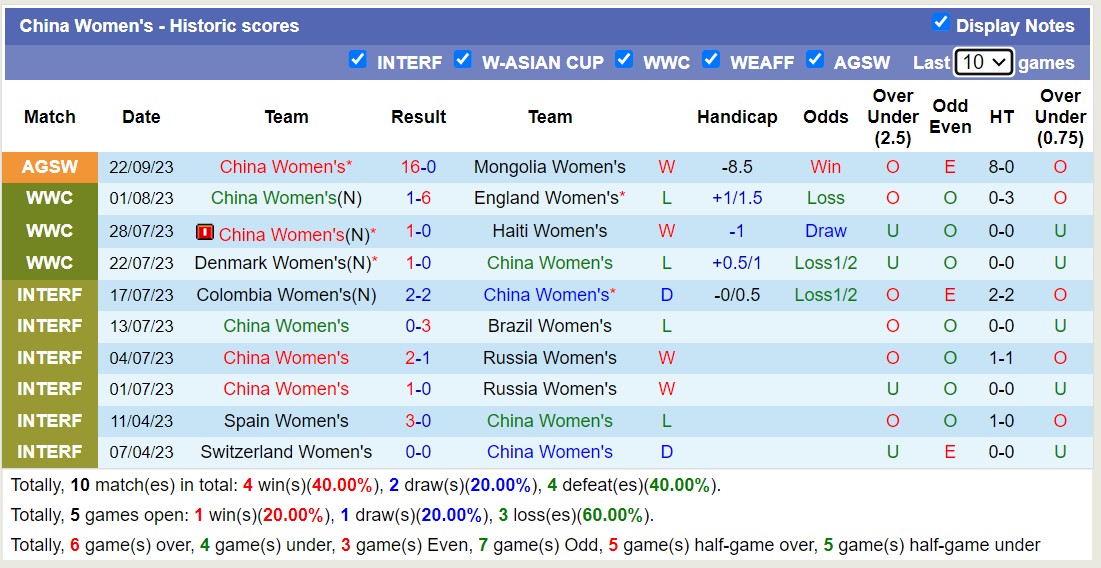1101x568 pixels.
Task: Open the 16-0 result against Mongolia
Action: point(418,167)
